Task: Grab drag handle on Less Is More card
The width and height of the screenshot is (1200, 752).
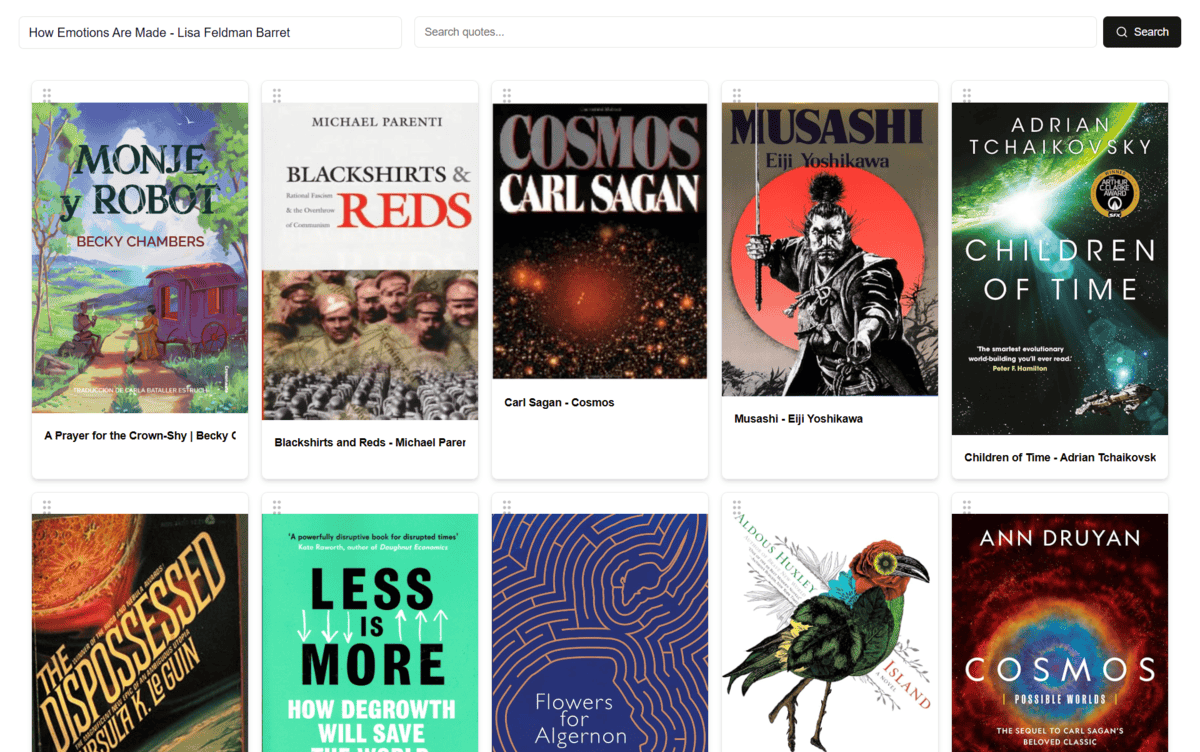Action: pyautogui.click(x=277, y=507)
